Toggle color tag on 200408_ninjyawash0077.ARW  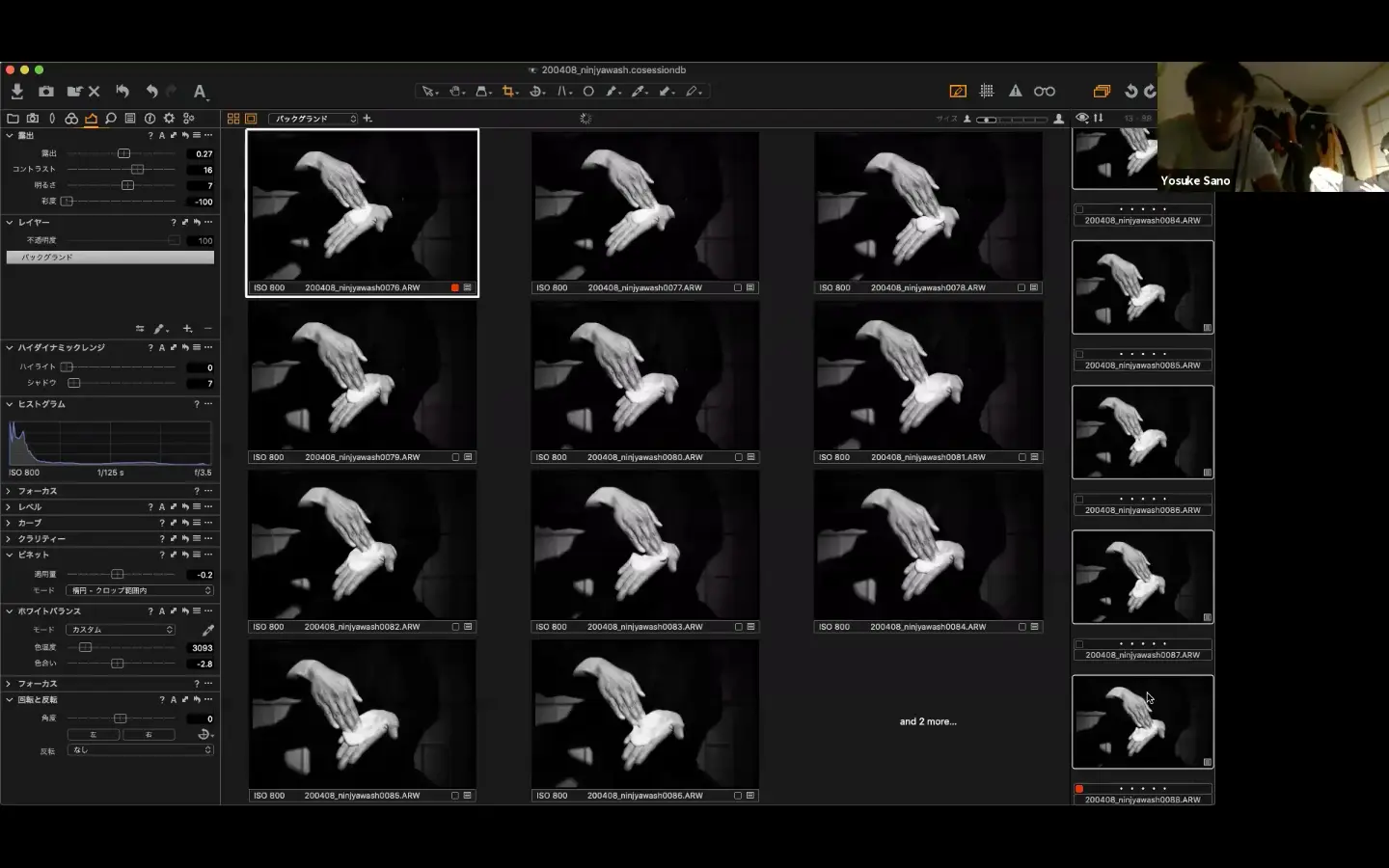[x=738, y=287]
